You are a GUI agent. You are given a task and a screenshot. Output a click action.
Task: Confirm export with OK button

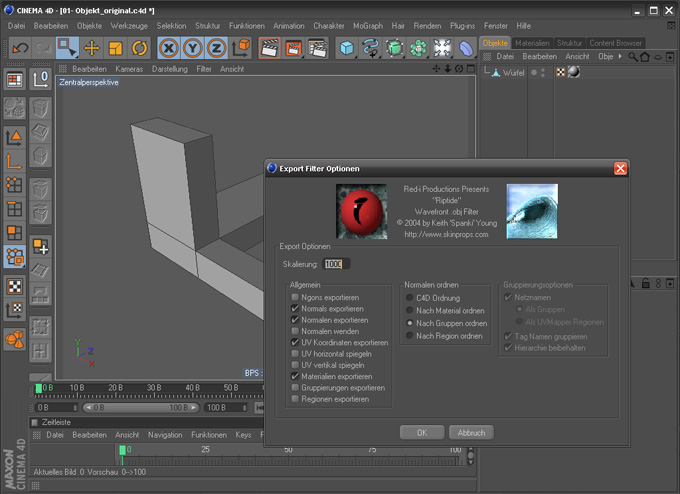click(x=422, y=433)
